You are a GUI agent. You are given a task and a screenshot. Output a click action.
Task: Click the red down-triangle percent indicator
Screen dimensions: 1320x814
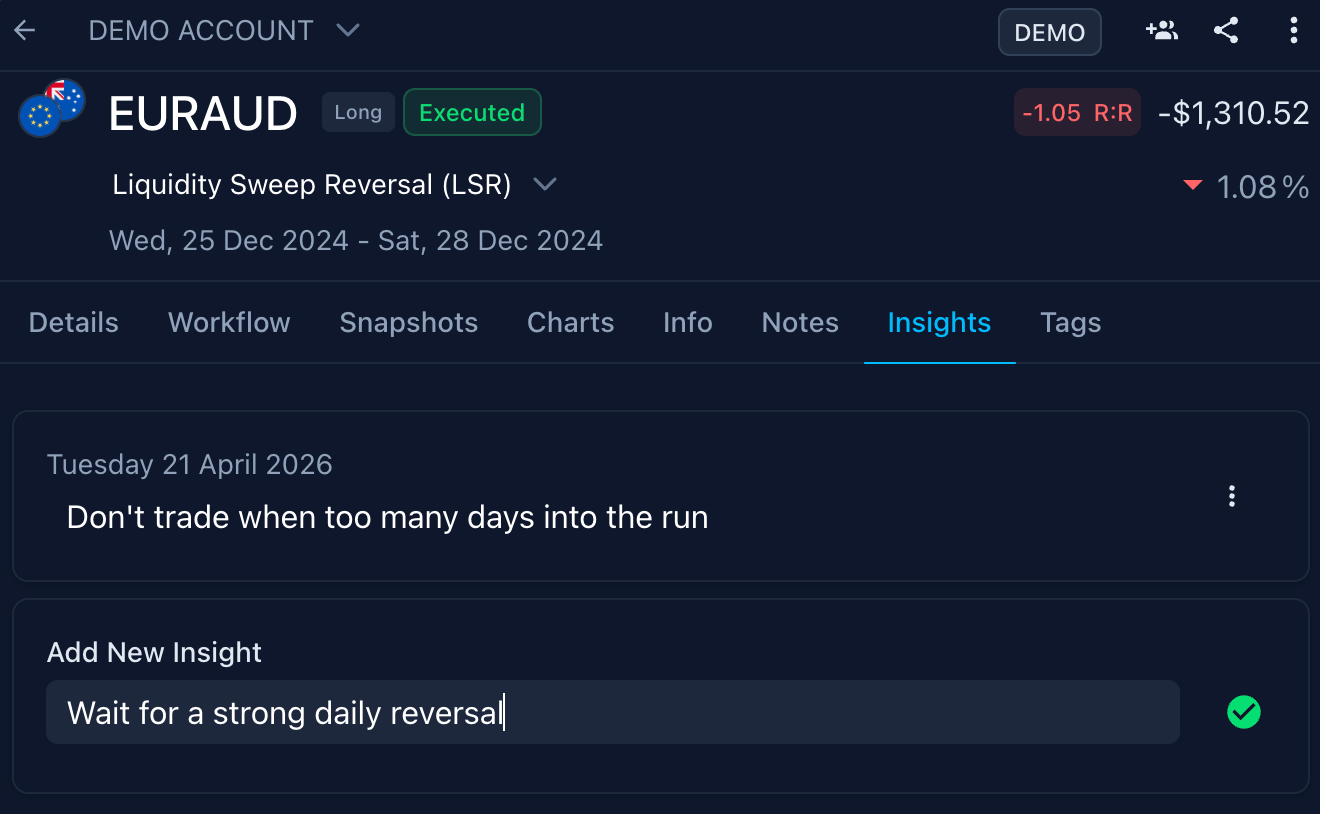click(x=1192, y=185)
